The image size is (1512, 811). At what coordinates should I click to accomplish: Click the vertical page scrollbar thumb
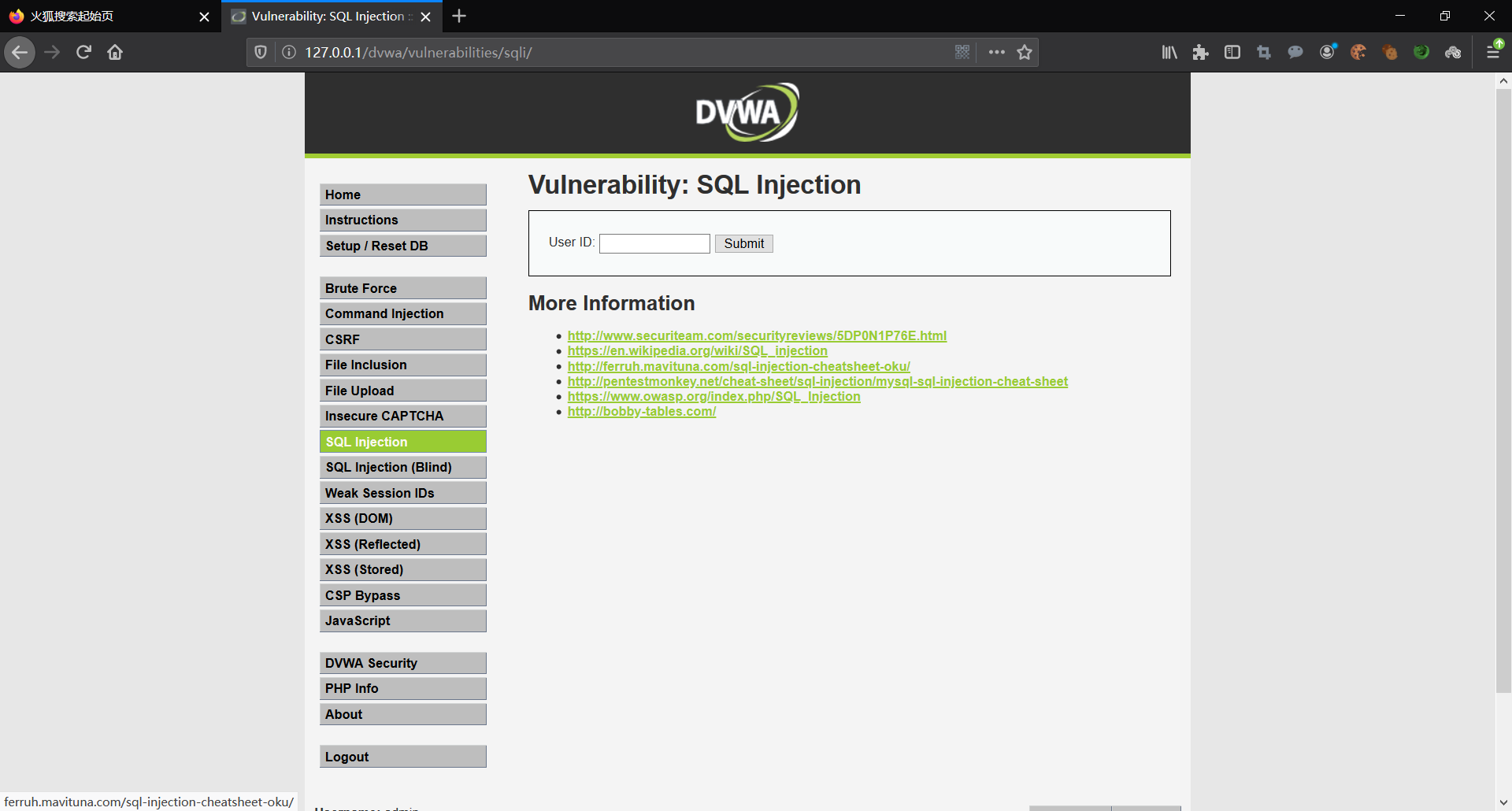[1503, 391]
